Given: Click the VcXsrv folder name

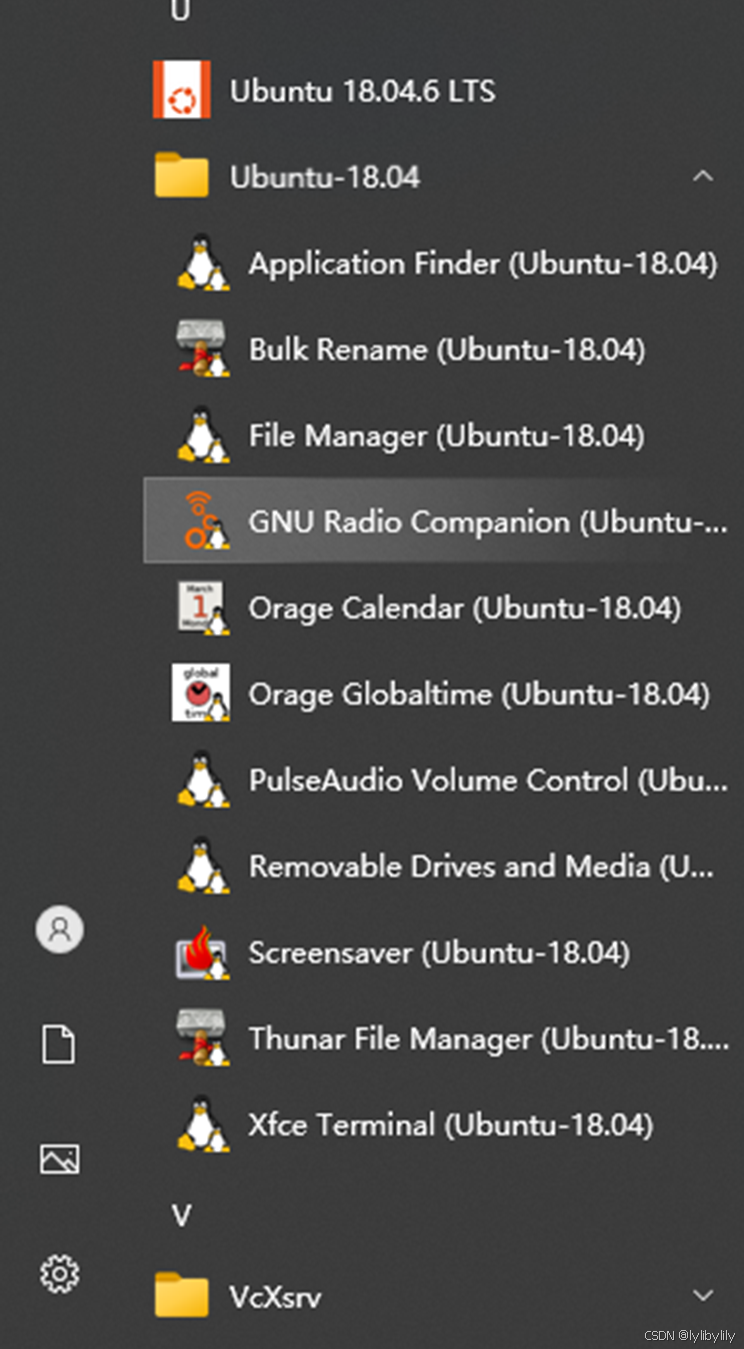Looking at the screenshot, I should pos(275,1297).
